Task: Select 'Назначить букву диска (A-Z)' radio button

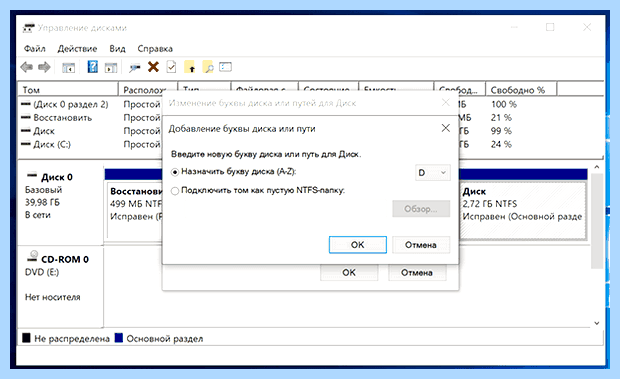Action: pyautogui.click(x=175, y=172)
